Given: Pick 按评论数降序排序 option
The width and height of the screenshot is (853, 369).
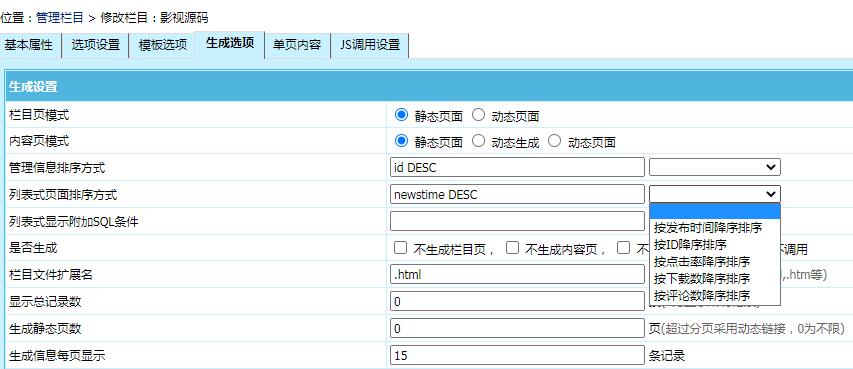Looking at the screenshot, I should (x=715, y=296).
